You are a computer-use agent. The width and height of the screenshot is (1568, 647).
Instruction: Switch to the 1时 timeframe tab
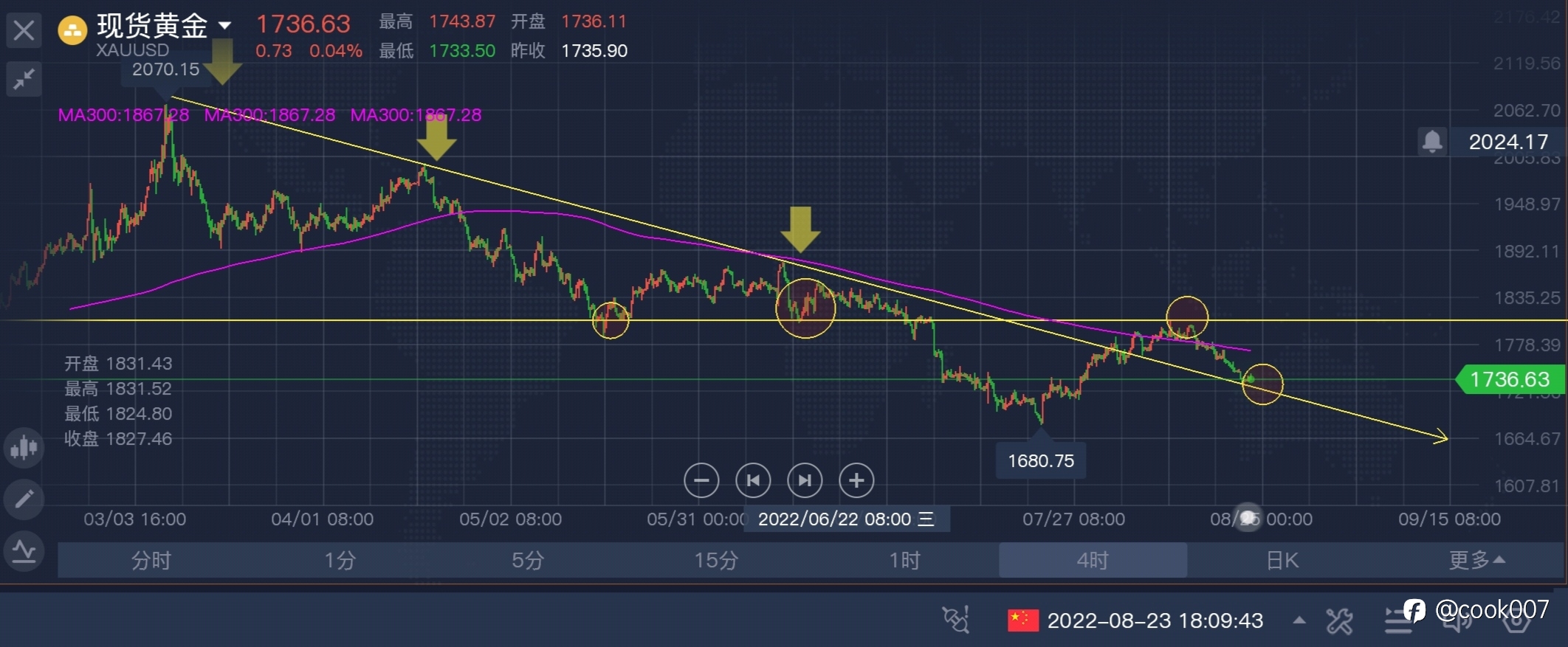coord(905,560)
